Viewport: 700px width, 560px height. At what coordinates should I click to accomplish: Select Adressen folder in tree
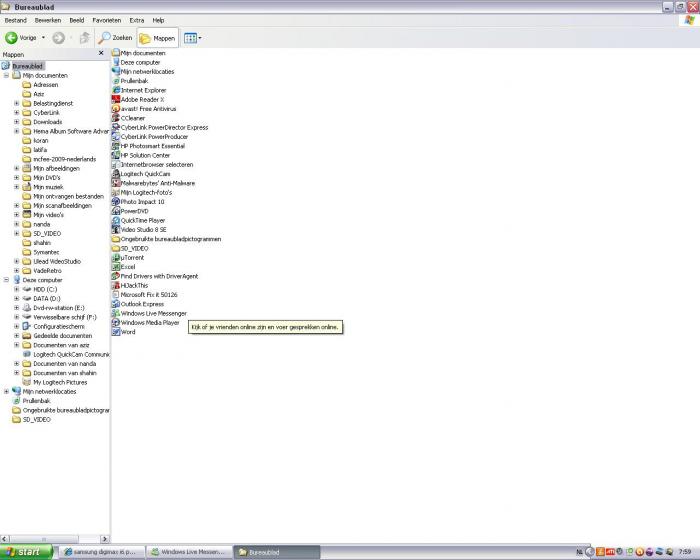pos(40,85)
